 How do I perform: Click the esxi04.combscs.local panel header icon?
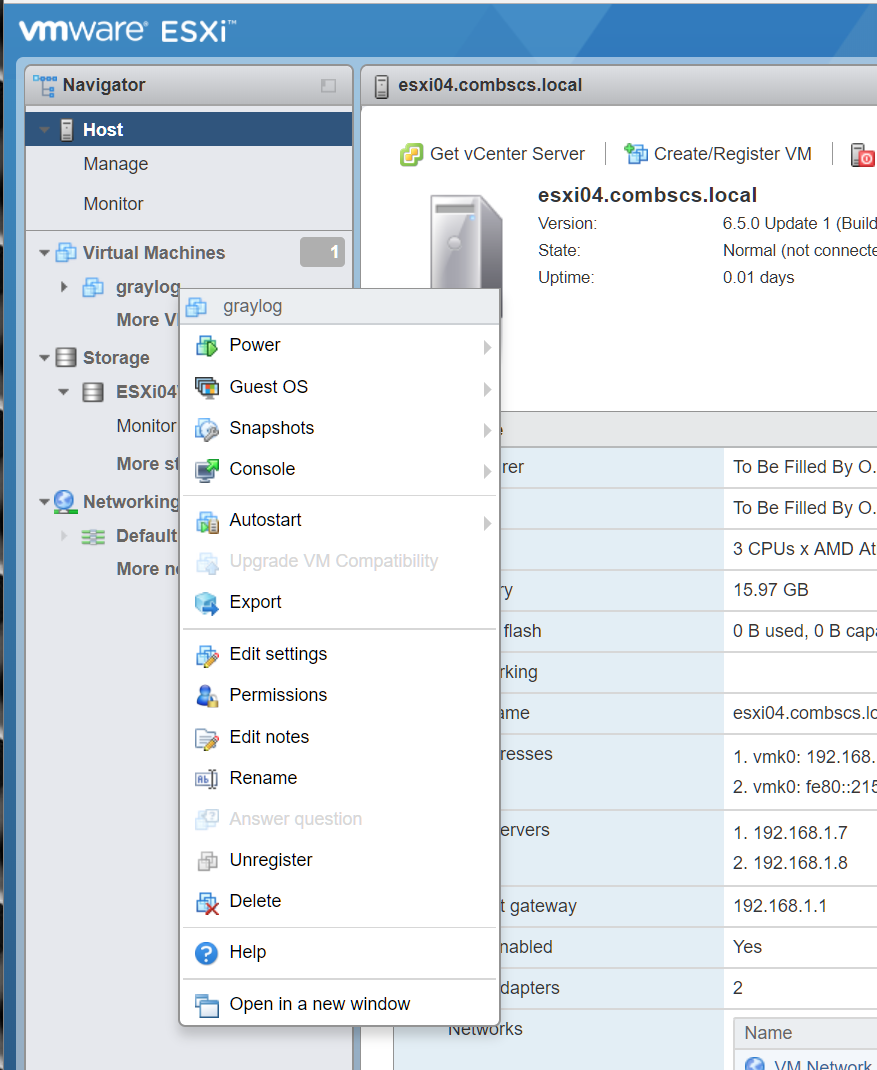(x=382, y=86)
